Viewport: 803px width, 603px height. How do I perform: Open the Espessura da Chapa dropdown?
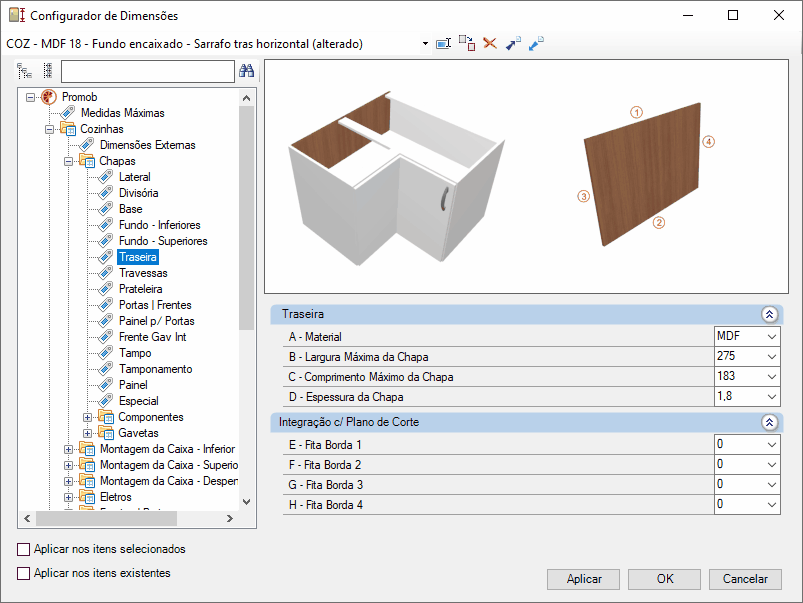pyautogui.click(x=771, y=396)
